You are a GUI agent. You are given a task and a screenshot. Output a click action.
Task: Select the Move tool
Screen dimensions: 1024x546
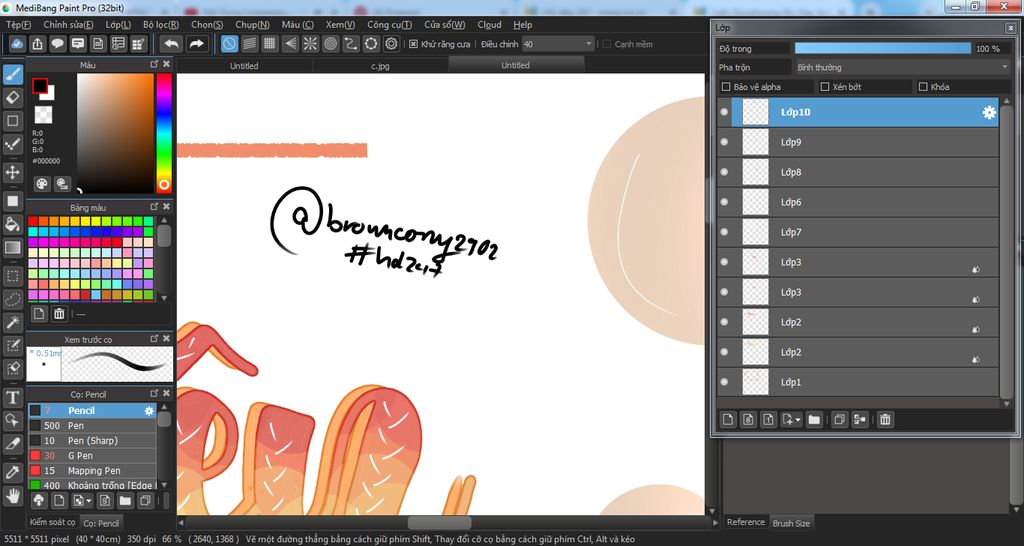pyautogui.click(x=12, y=172)
